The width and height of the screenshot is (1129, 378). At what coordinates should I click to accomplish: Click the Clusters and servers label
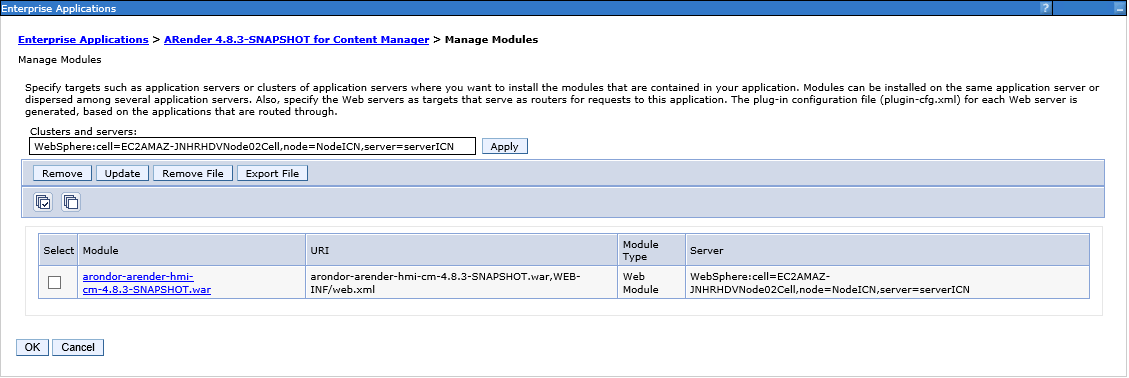(83, 132)
